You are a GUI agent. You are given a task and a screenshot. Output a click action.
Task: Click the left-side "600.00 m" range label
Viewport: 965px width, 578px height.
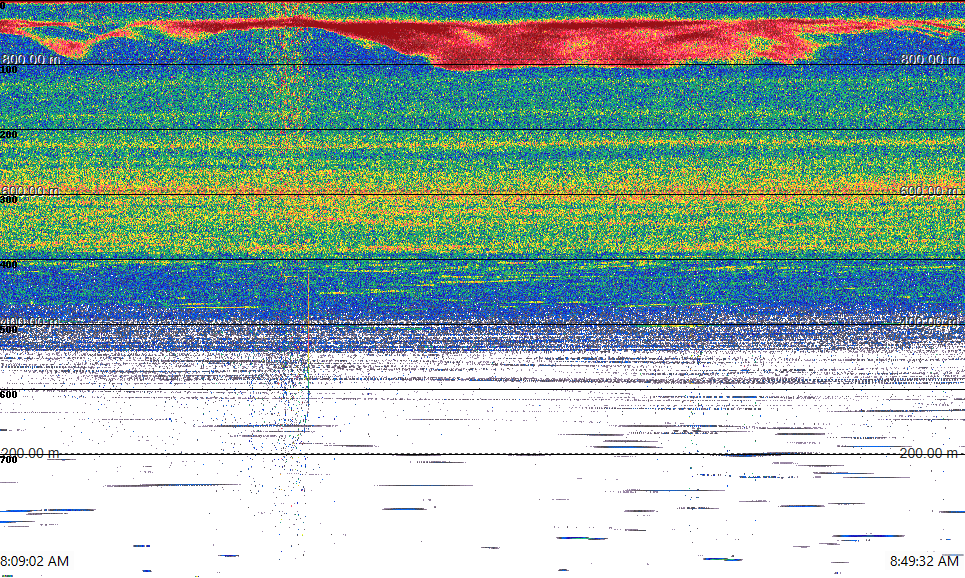[x=31, y=191]
